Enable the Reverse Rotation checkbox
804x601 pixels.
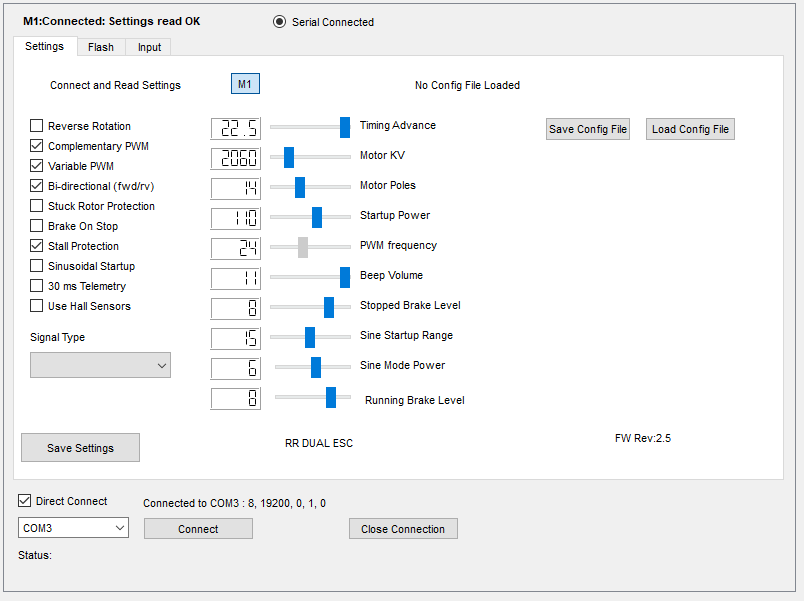(x=37, y=126)
